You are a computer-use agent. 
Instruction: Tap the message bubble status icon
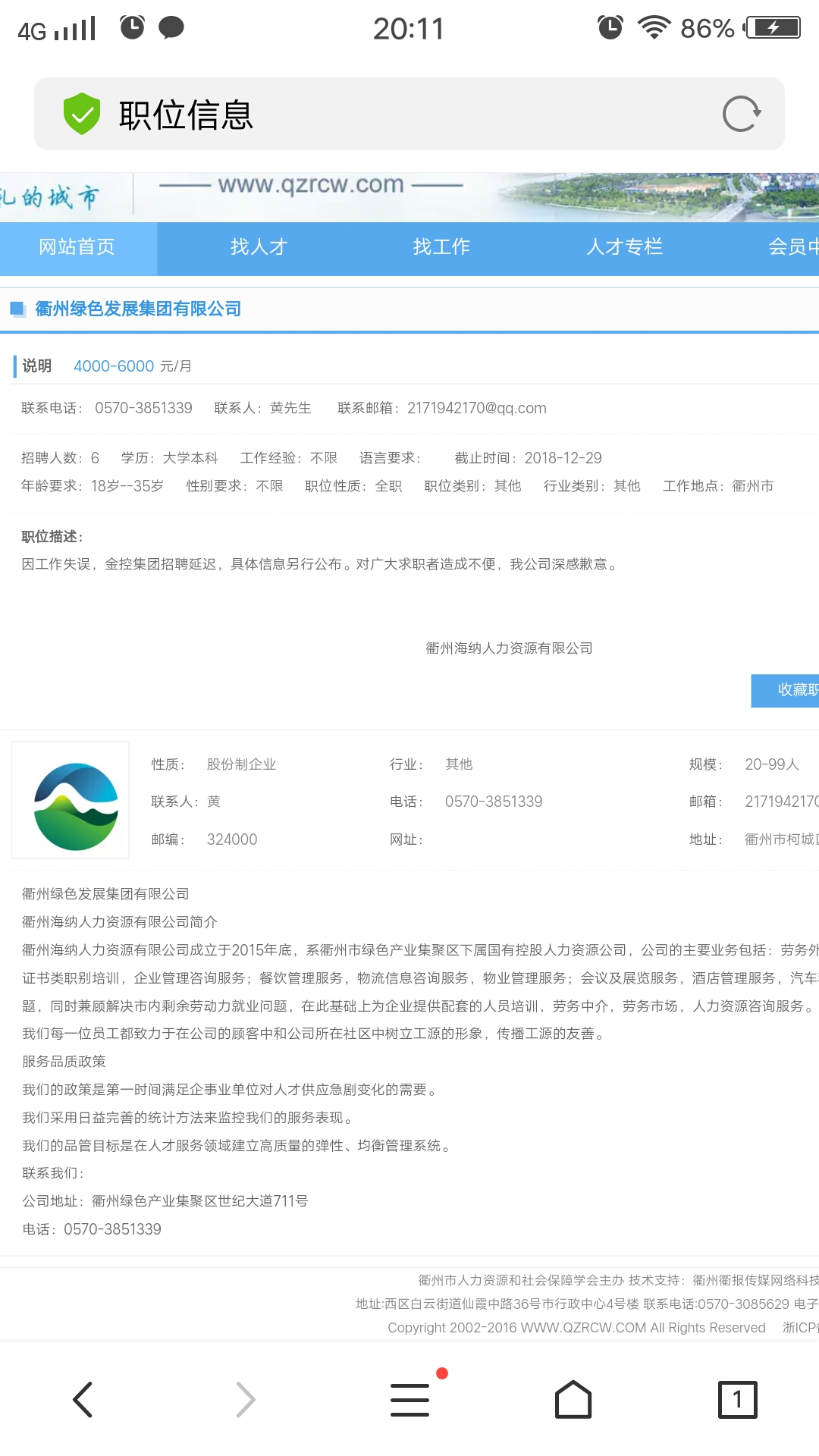click(x=171, y=28)
